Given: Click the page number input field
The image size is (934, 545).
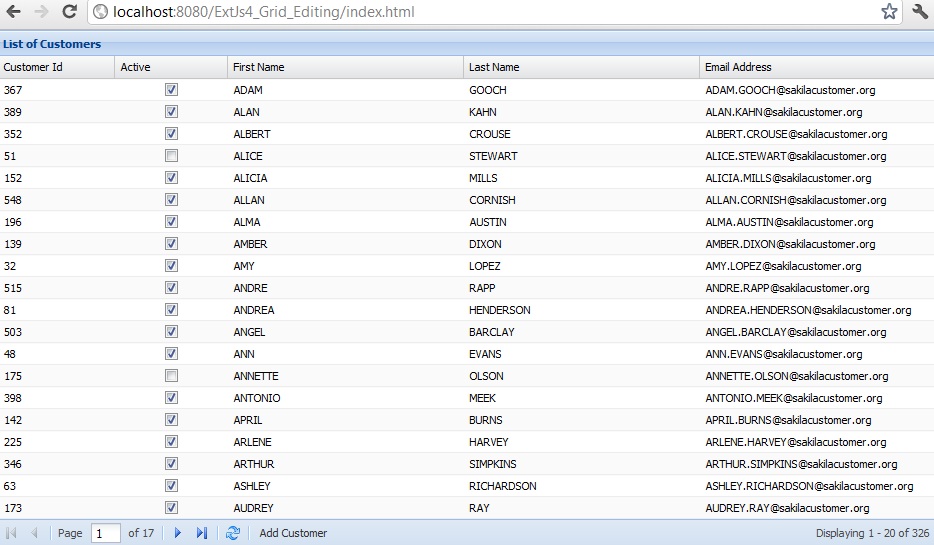Looking at the screenshot, I should (105, 534).
